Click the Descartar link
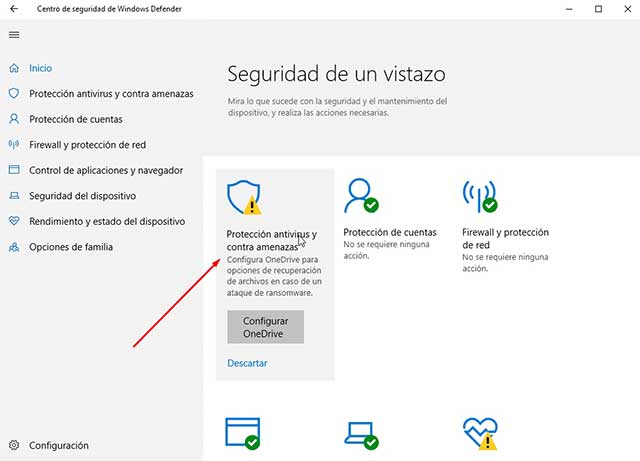The image size is (640, 461). coord(247,363)
